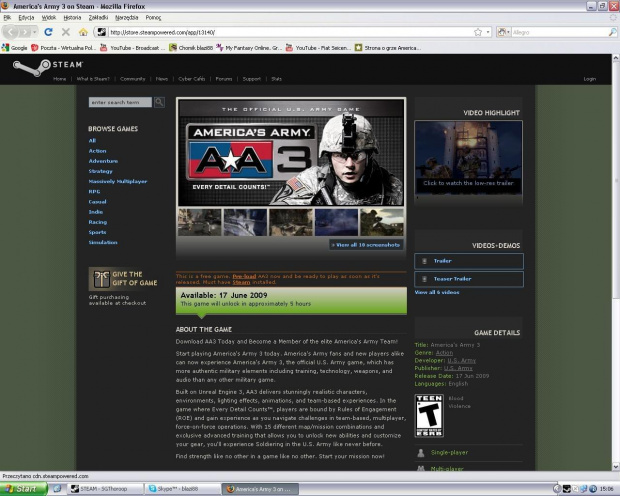Viewport: 620px width, 496px height.
Task: Click the Steam logo in the header
Action: (x=47, y=68)
